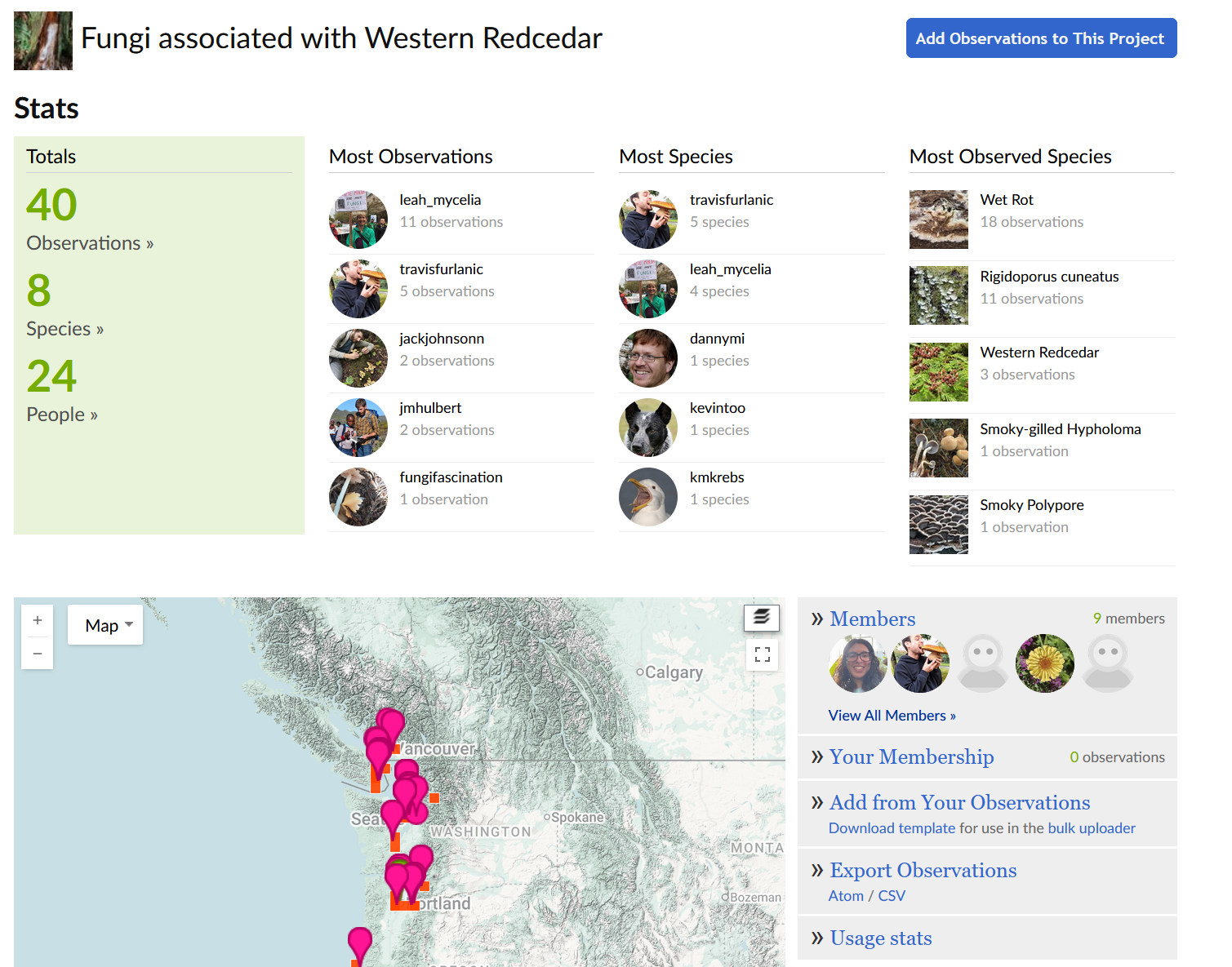Click the Smoky Polypore species thumbnail
The width and height of the screenshot is (1232, 967).
[939, 525]
